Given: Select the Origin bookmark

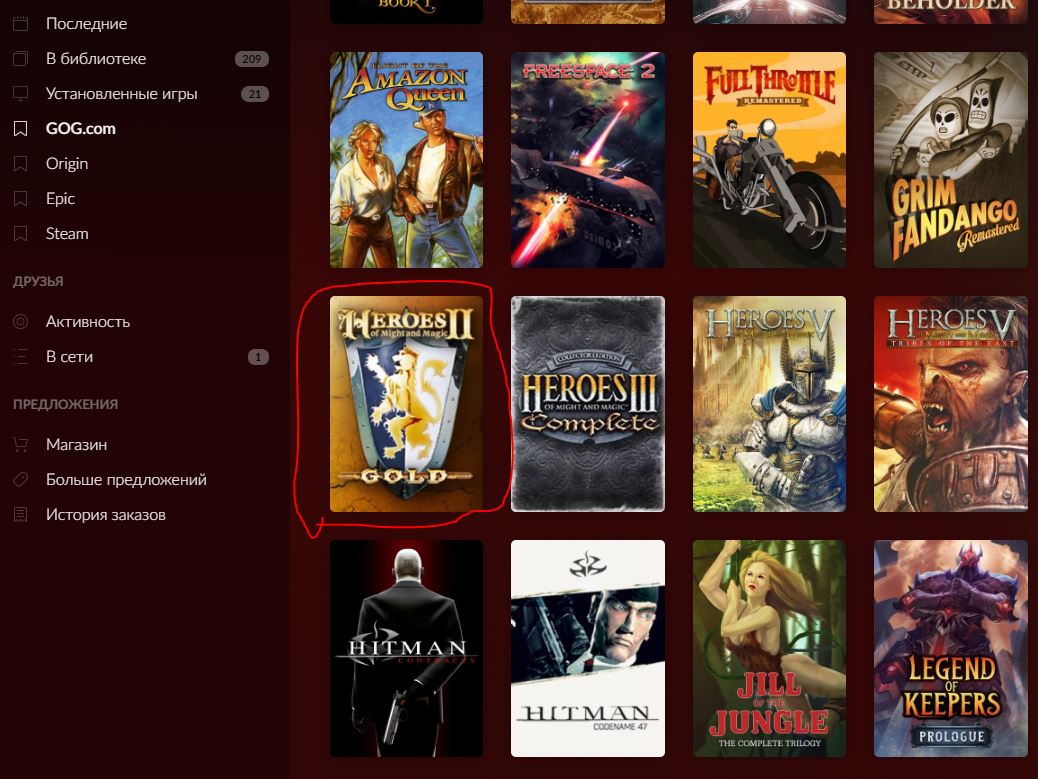Looking at the screenshot, I should tap(67, 163).
